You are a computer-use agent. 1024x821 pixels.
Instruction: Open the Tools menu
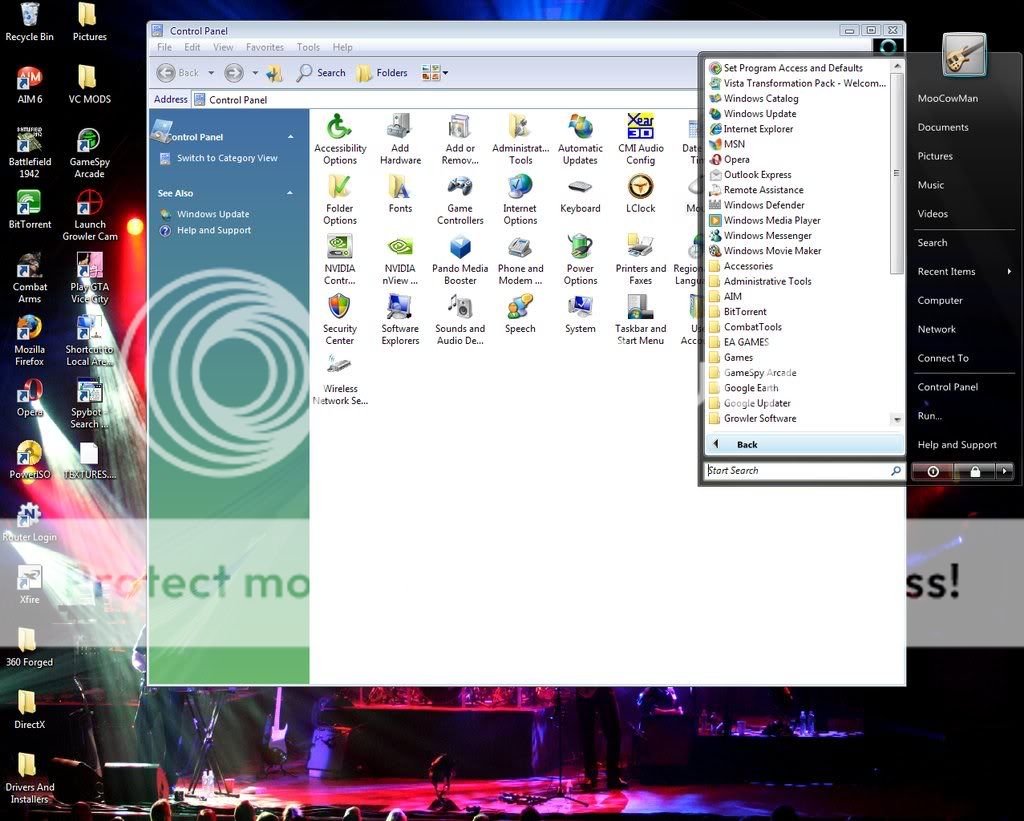pyautogui.click(x=308, y=47)
